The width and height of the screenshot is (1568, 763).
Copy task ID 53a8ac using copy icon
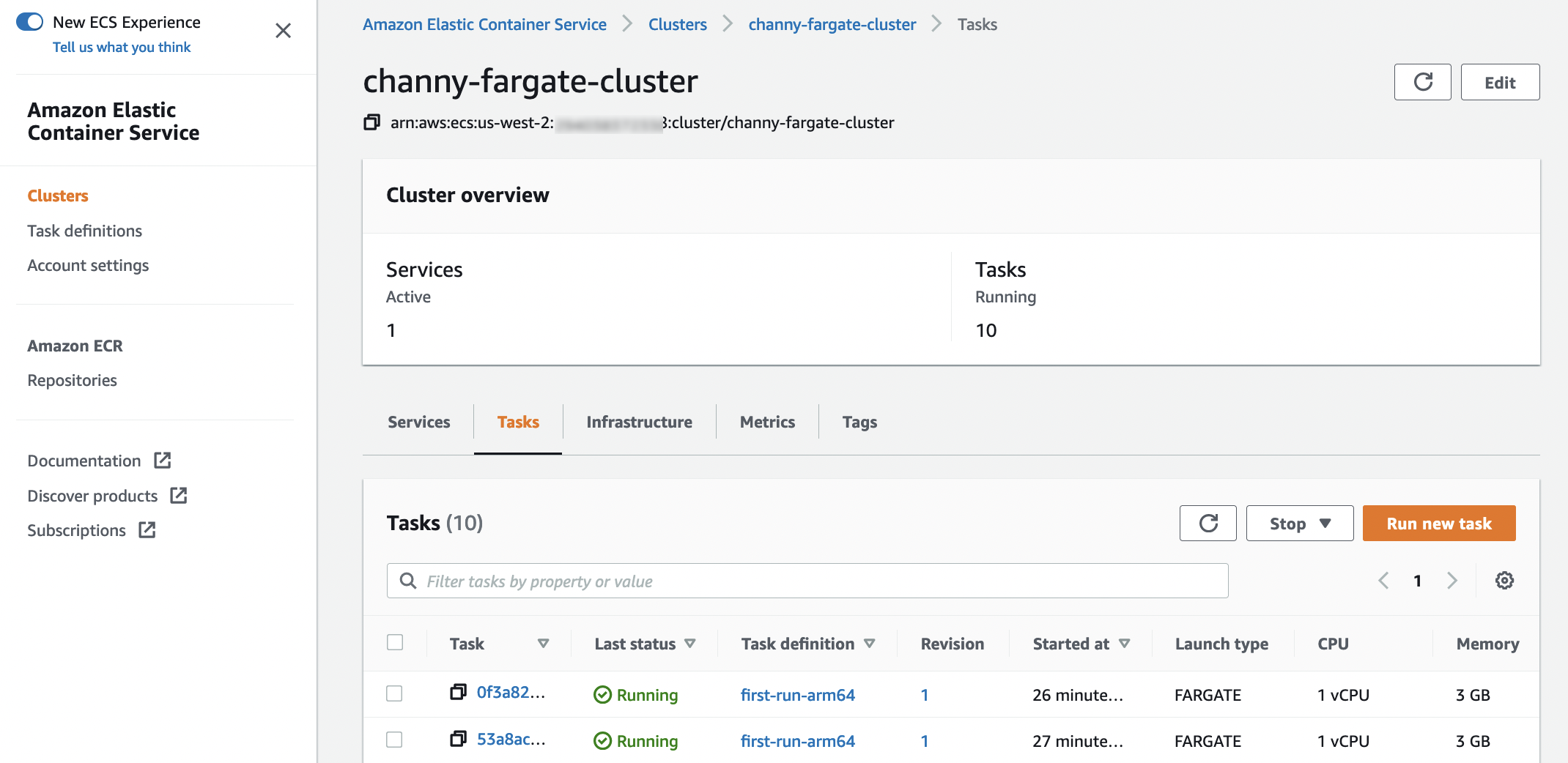[458, 739]
